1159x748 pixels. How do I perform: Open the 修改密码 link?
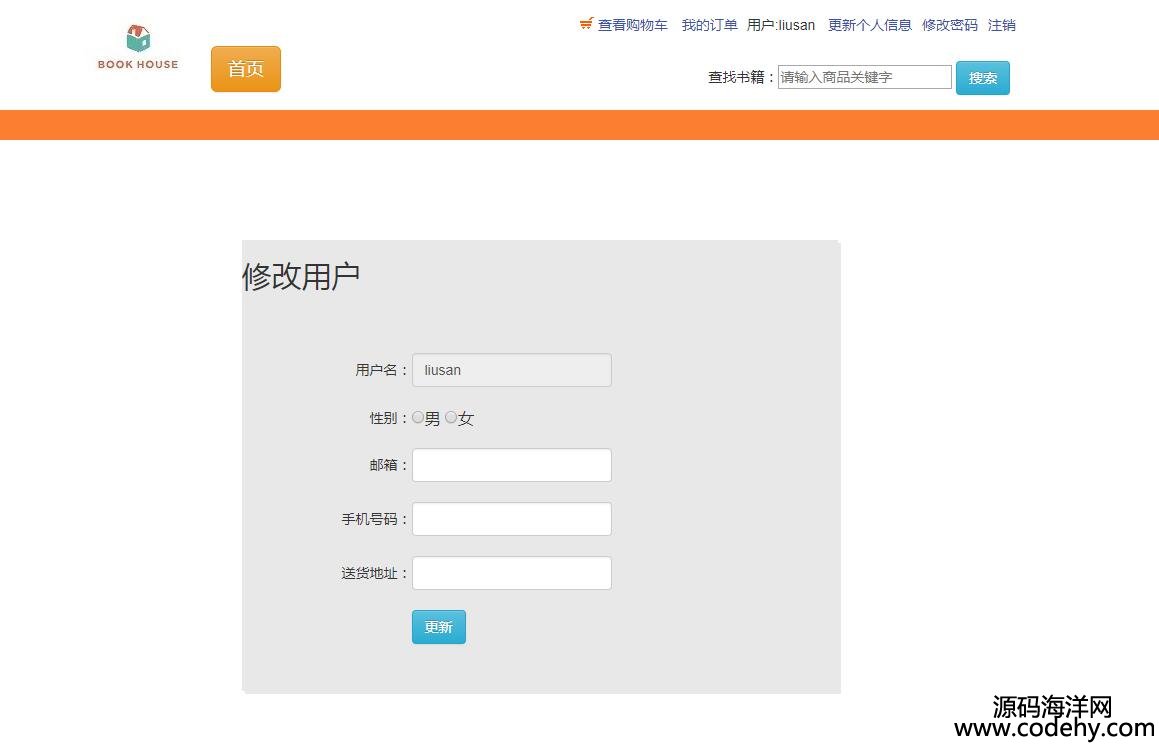click(949, 25)
